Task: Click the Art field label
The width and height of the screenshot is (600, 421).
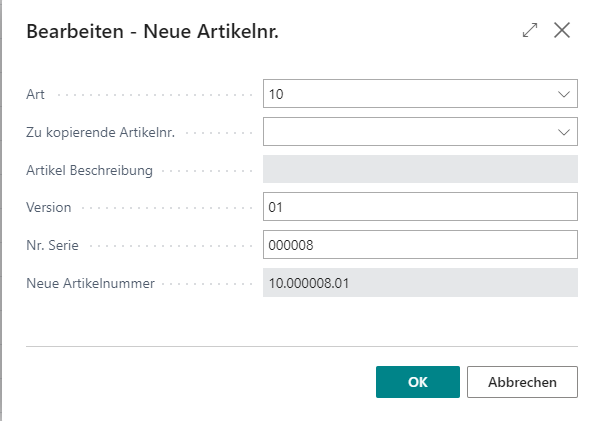Action: pos(35,94)
